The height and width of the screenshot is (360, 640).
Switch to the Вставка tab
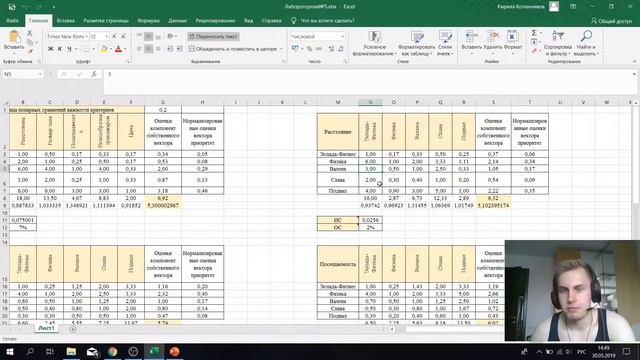(x=65, y=20)
